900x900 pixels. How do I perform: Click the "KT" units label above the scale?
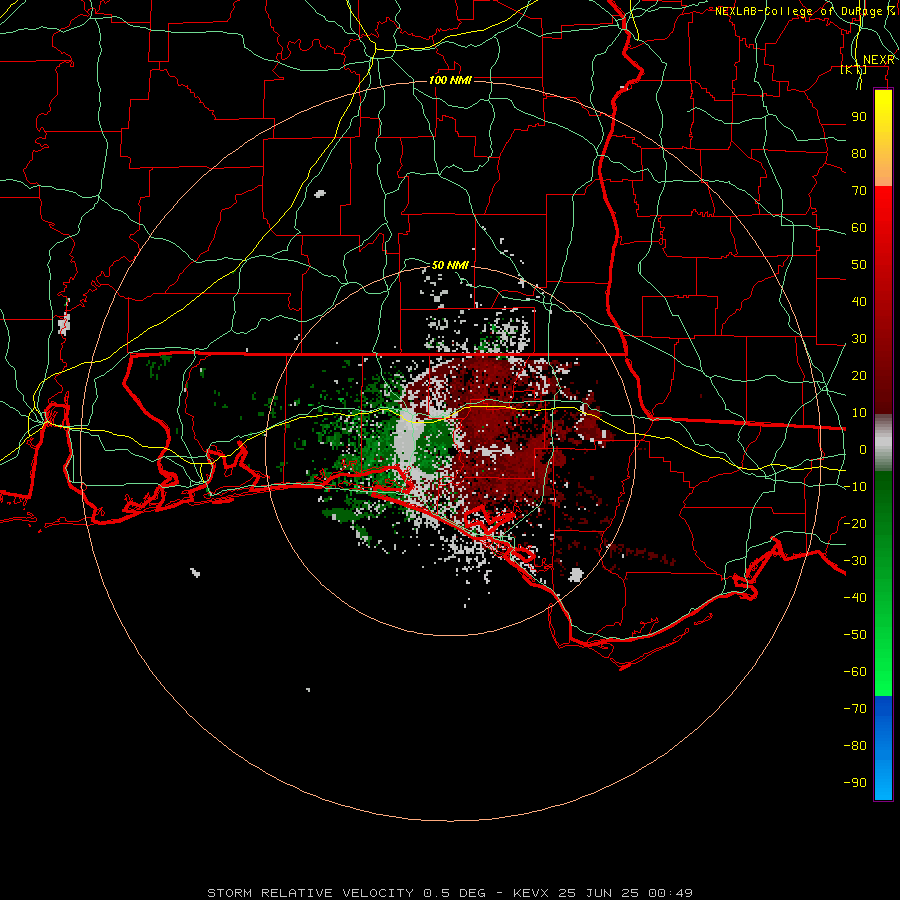(x=854, y=69)
